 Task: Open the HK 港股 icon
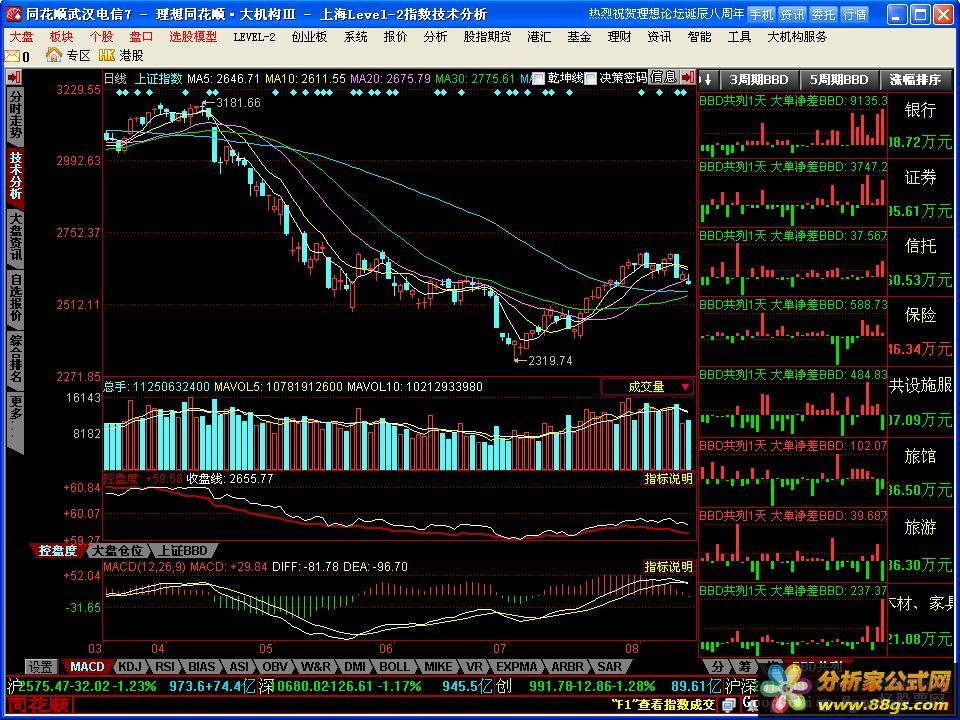[107, 55]
